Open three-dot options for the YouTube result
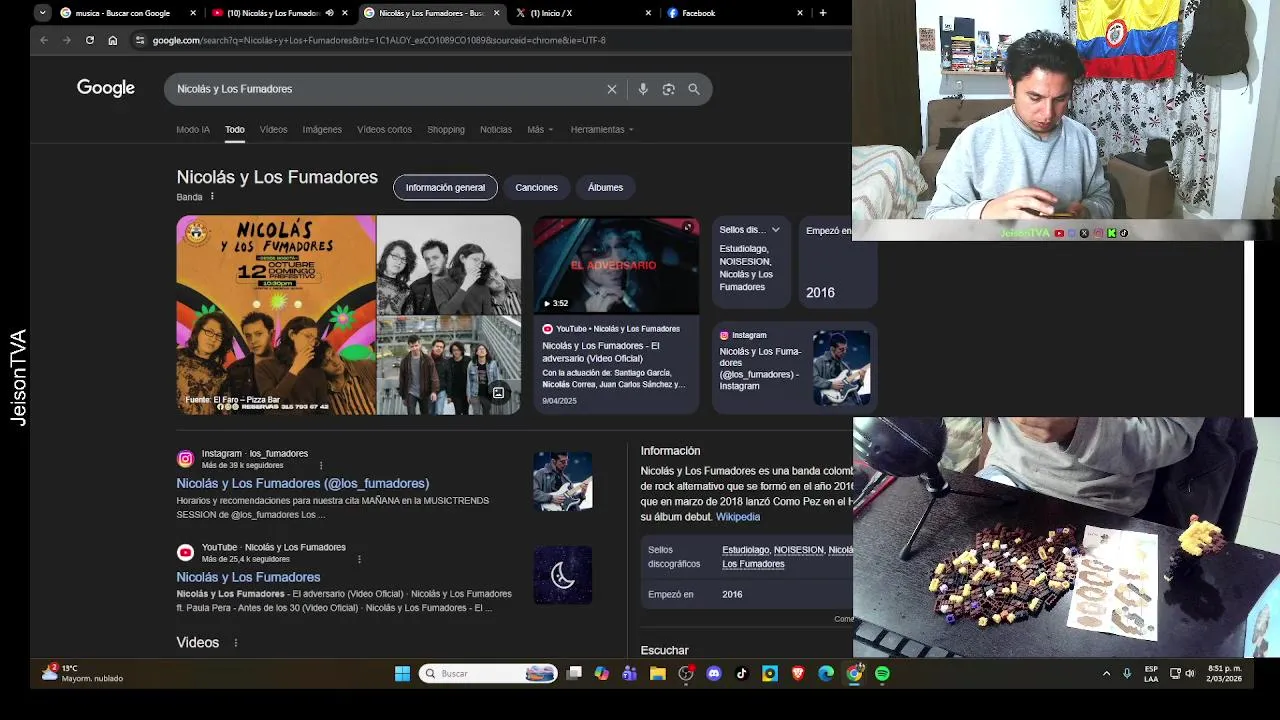This screenshot has width=1280, height=720. click(359, 559)
